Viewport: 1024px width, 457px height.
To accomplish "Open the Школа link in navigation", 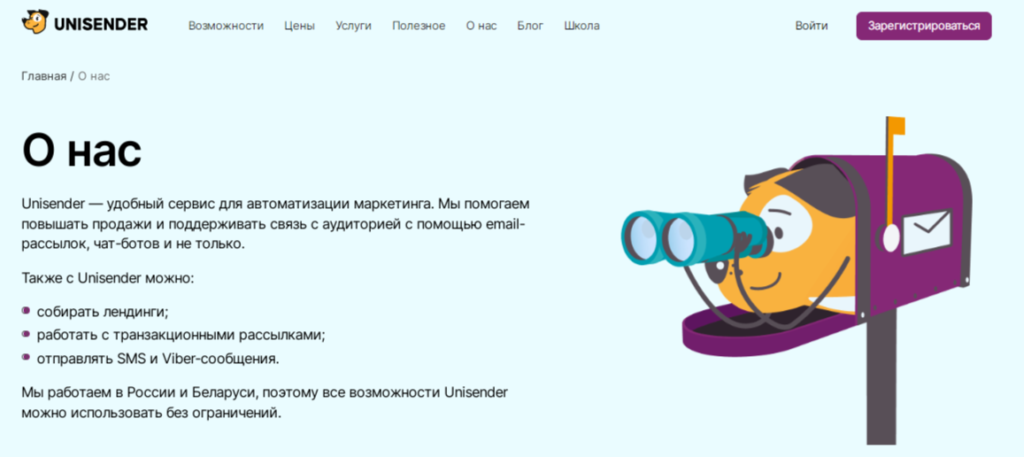I will 582,26.
